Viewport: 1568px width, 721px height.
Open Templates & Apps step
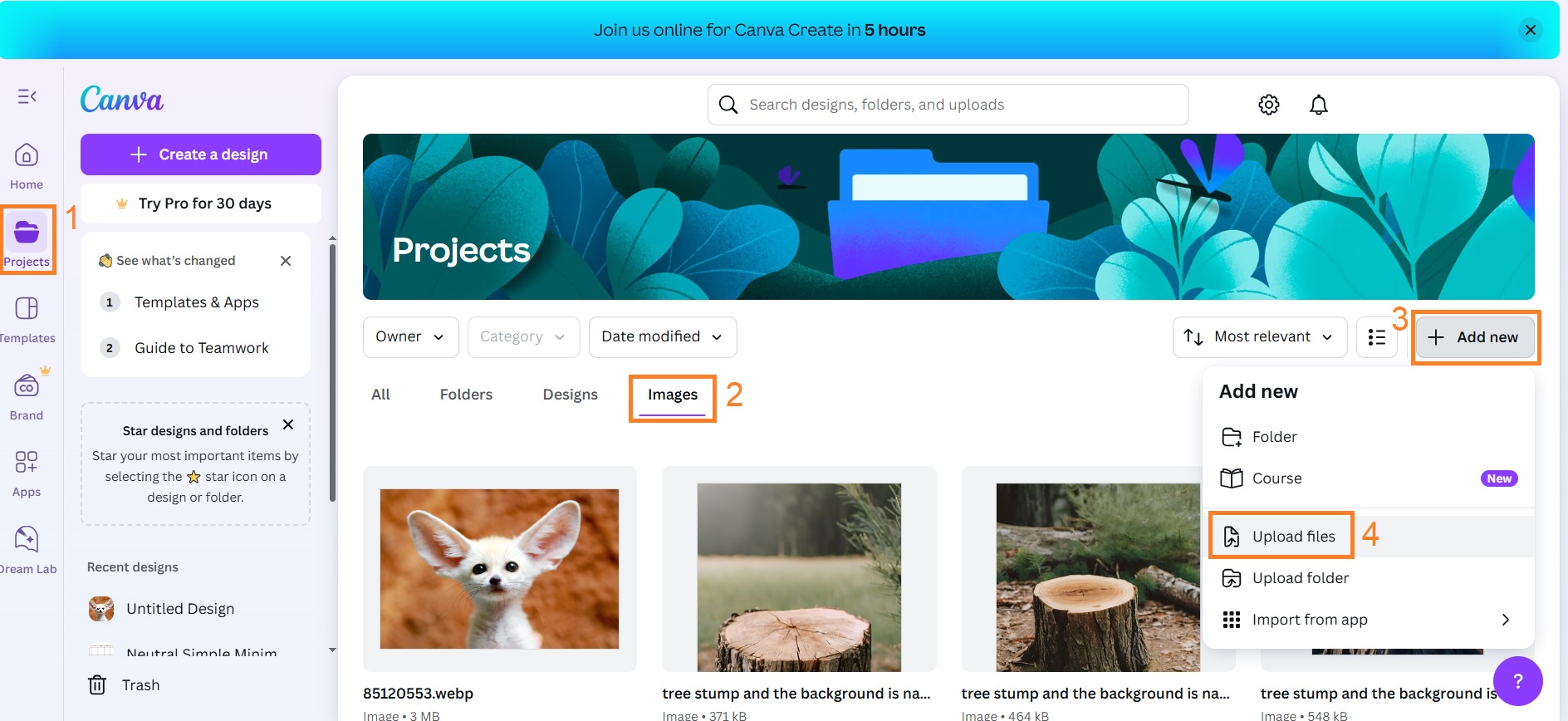pyautogui.click(x=196, y=302)
